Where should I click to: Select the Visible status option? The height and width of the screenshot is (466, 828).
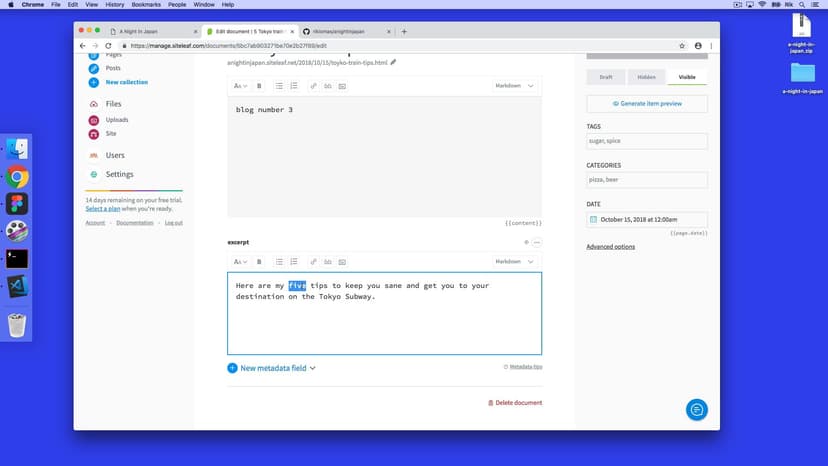(688, 77)
